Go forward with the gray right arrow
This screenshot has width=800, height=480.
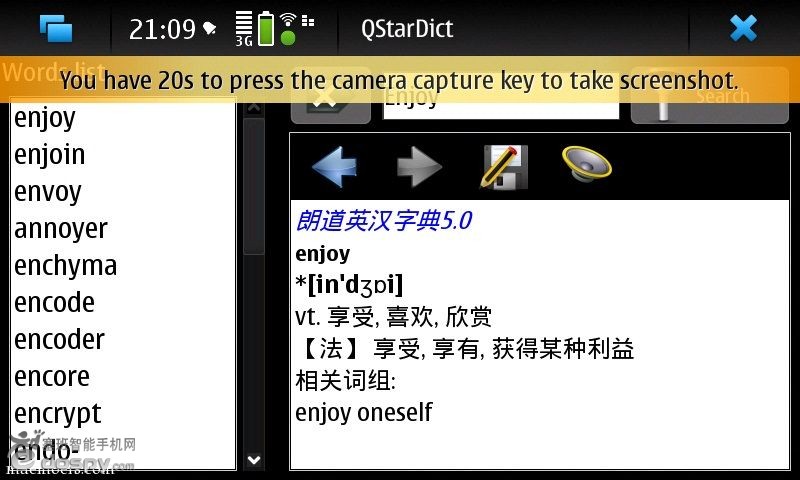tap(419, 167)
